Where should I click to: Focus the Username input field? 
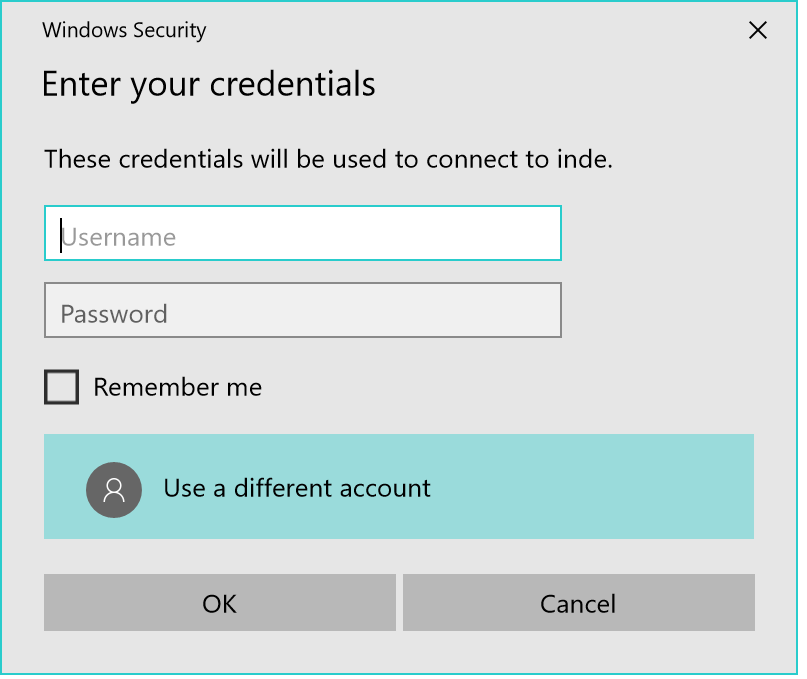[x=302, y=234]
